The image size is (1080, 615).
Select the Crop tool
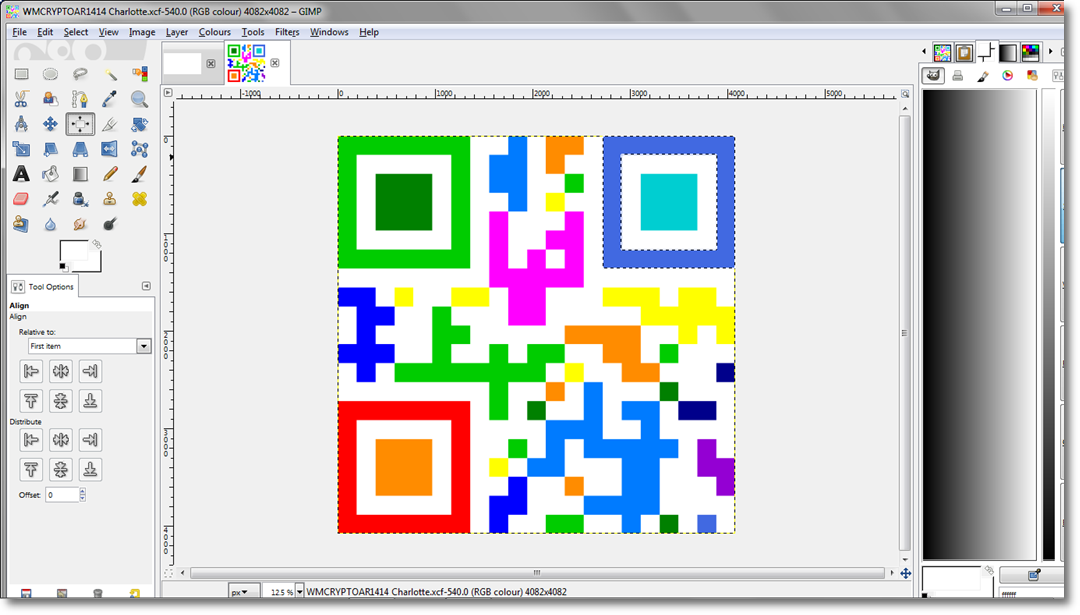[x=110, y=124]
